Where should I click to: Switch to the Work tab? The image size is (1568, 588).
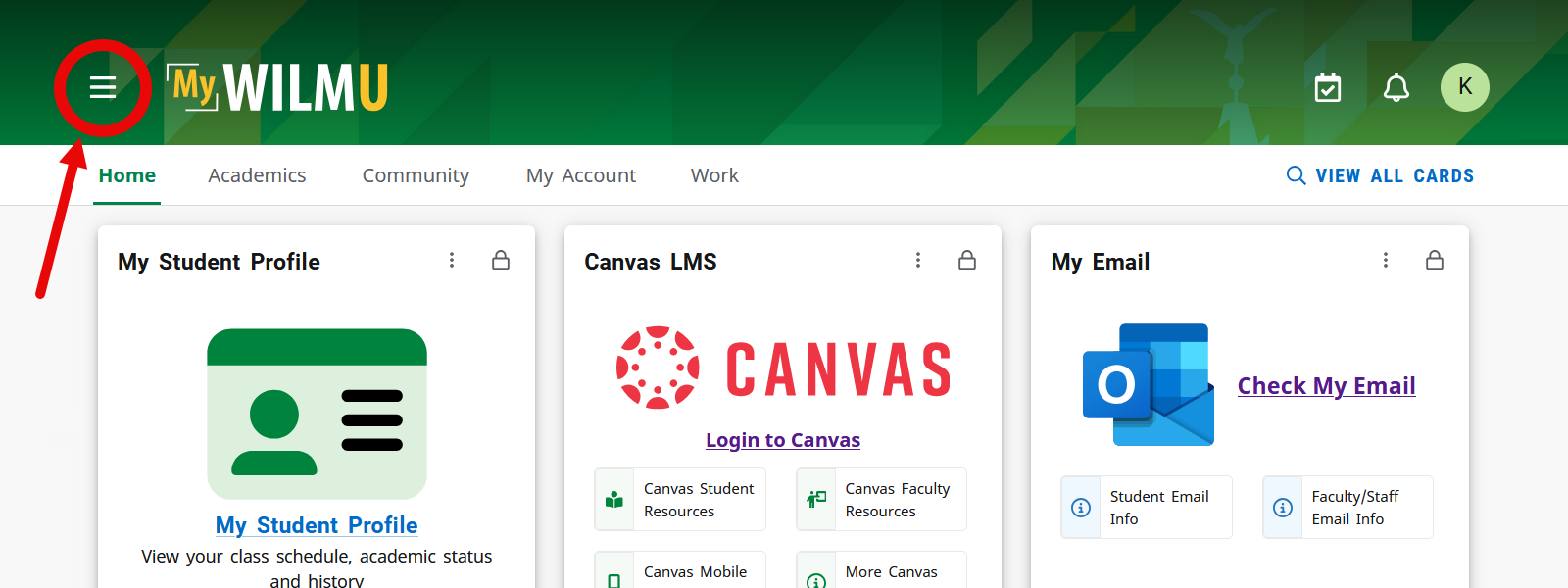[714, 175]
